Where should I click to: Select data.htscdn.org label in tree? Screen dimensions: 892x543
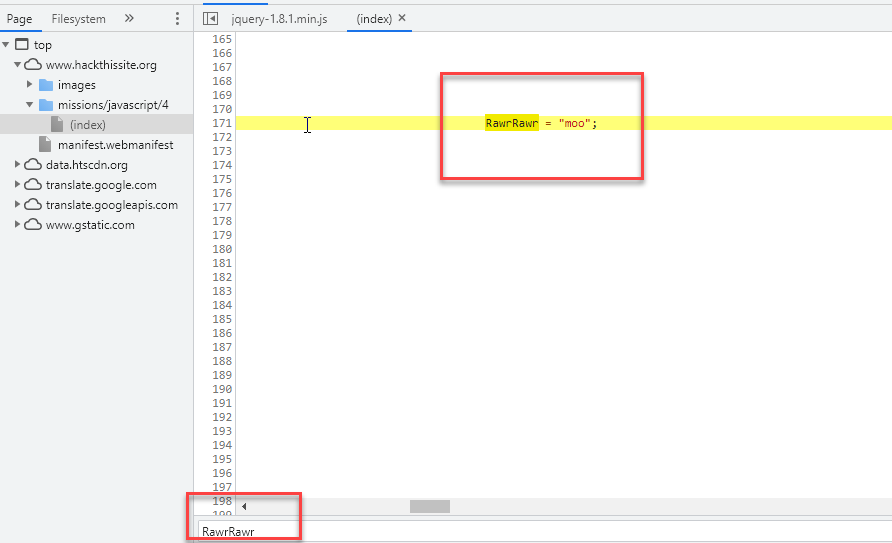86,165
